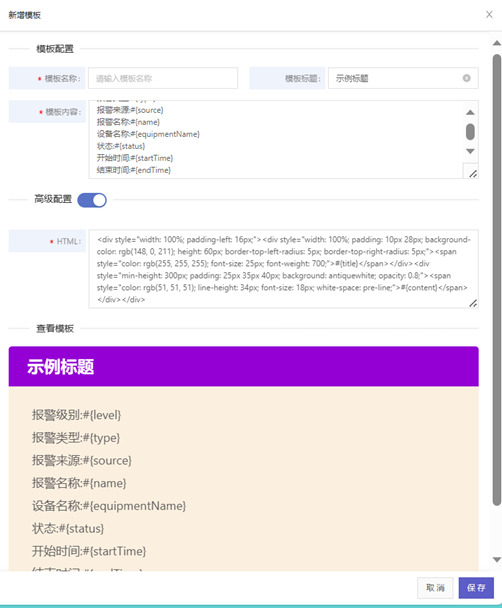Click the 设备名称:#{equipmentName} preview line
Viewport: 502px width, 608px height.
109,506
